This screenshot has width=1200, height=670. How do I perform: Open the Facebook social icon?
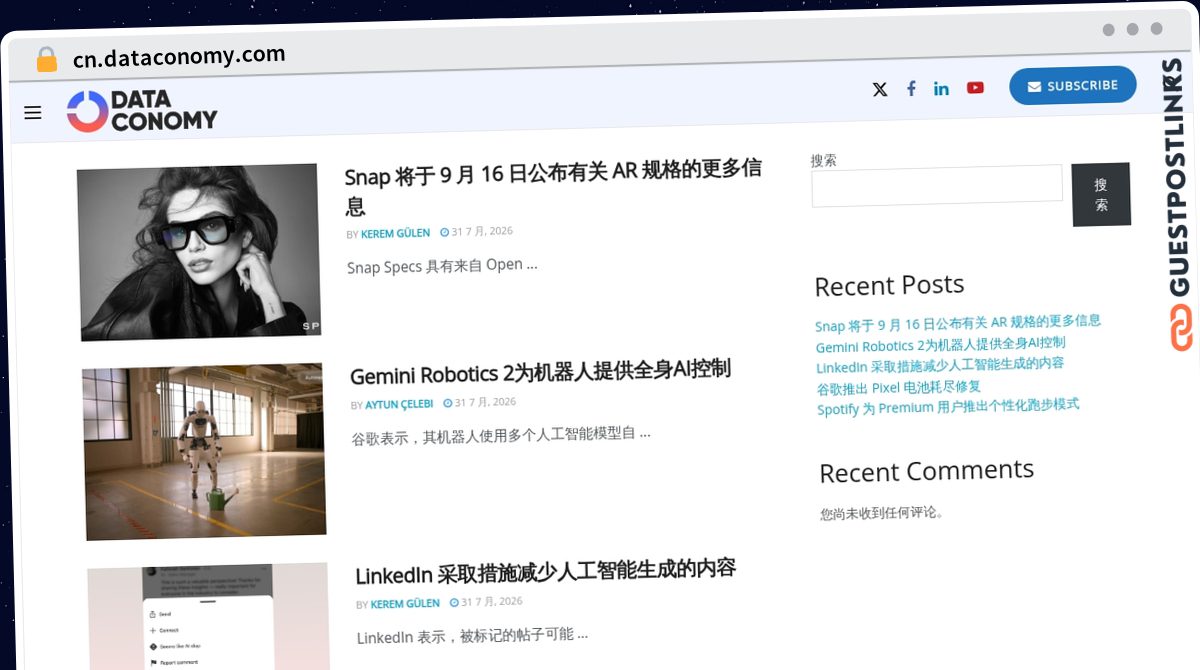coord(911,88)
